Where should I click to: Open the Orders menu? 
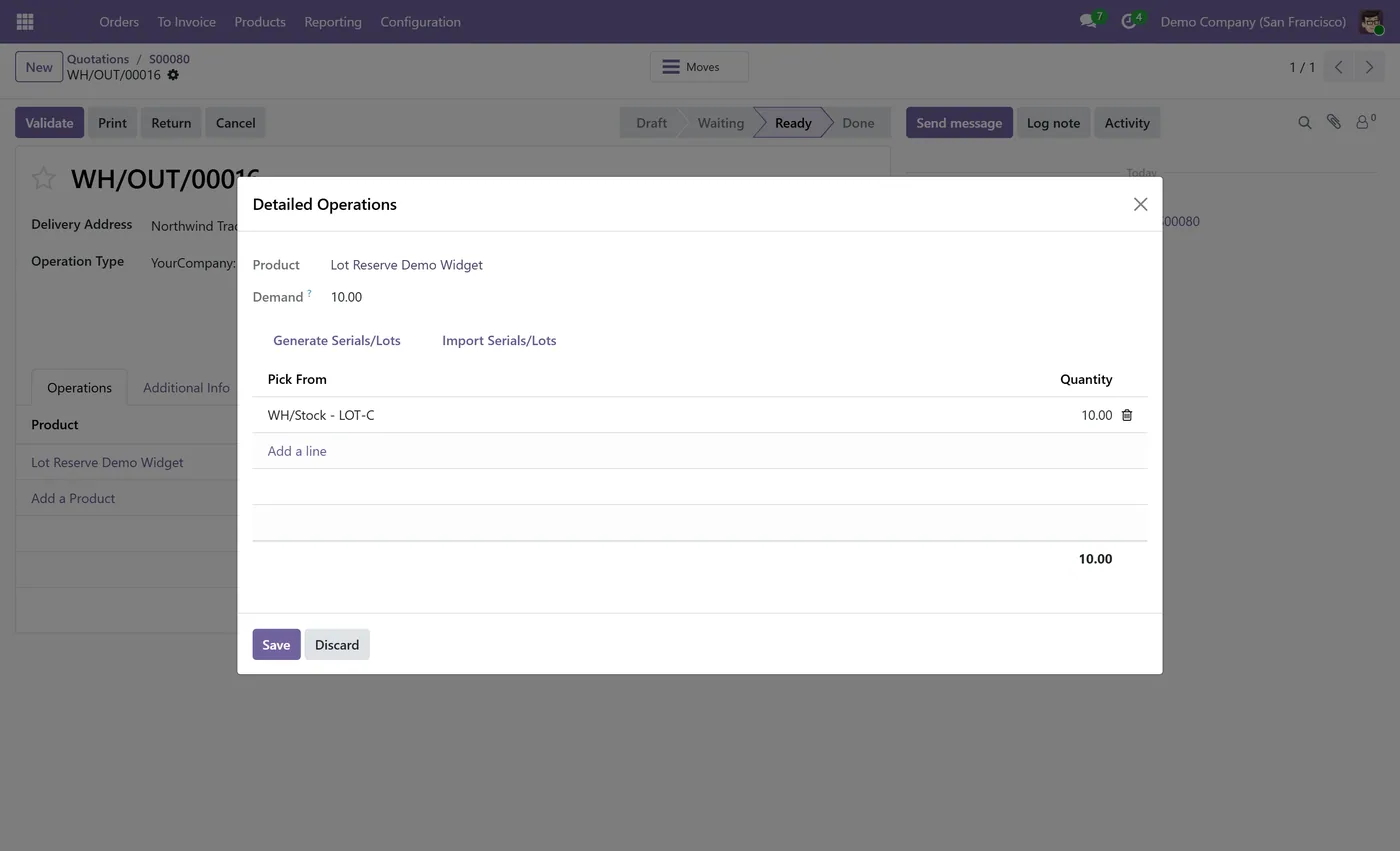tap(119, 21)
